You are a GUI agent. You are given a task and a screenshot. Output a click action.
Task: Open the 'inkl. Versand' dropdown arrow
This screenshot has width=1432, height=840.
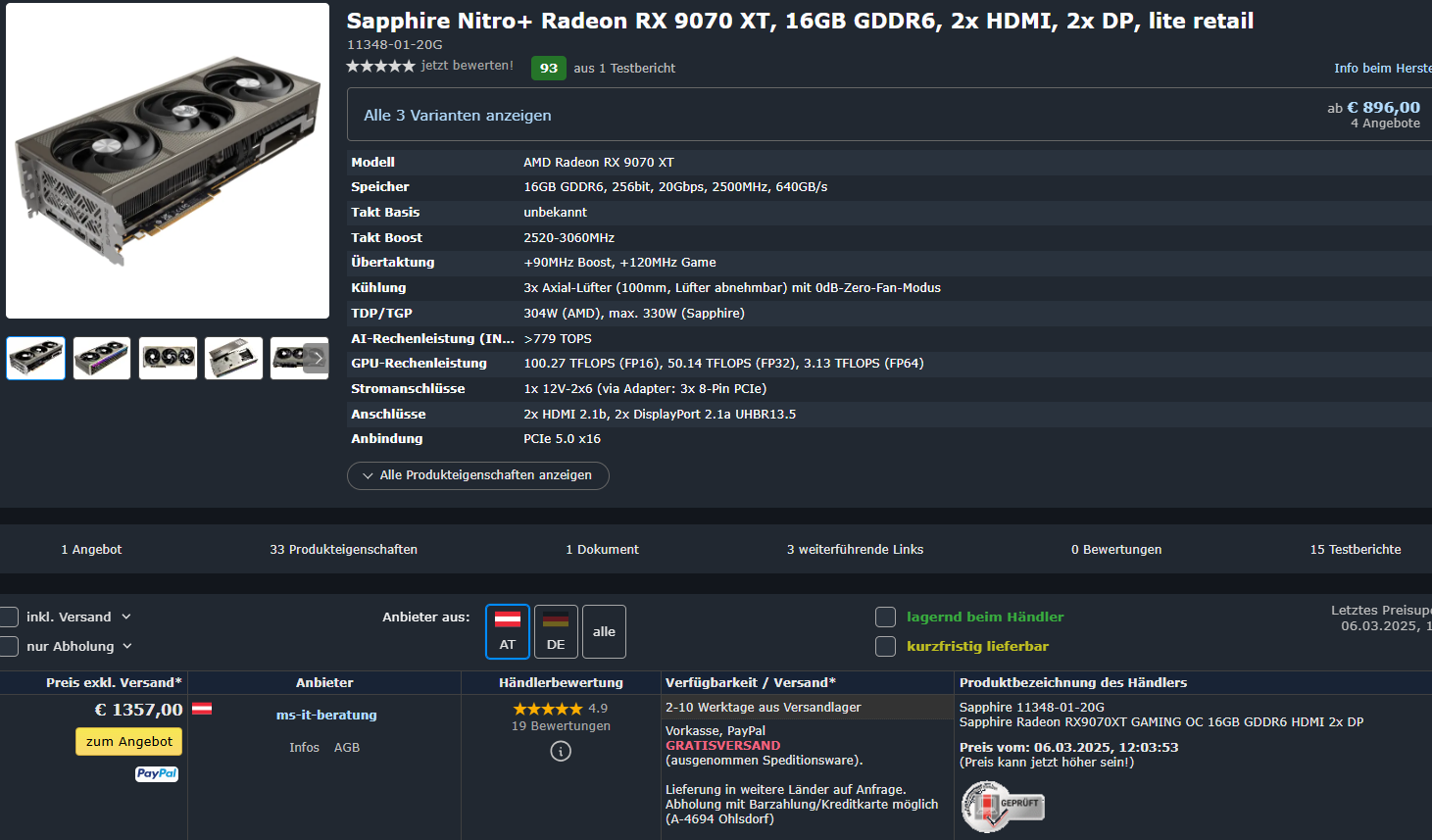coord(126,618)
